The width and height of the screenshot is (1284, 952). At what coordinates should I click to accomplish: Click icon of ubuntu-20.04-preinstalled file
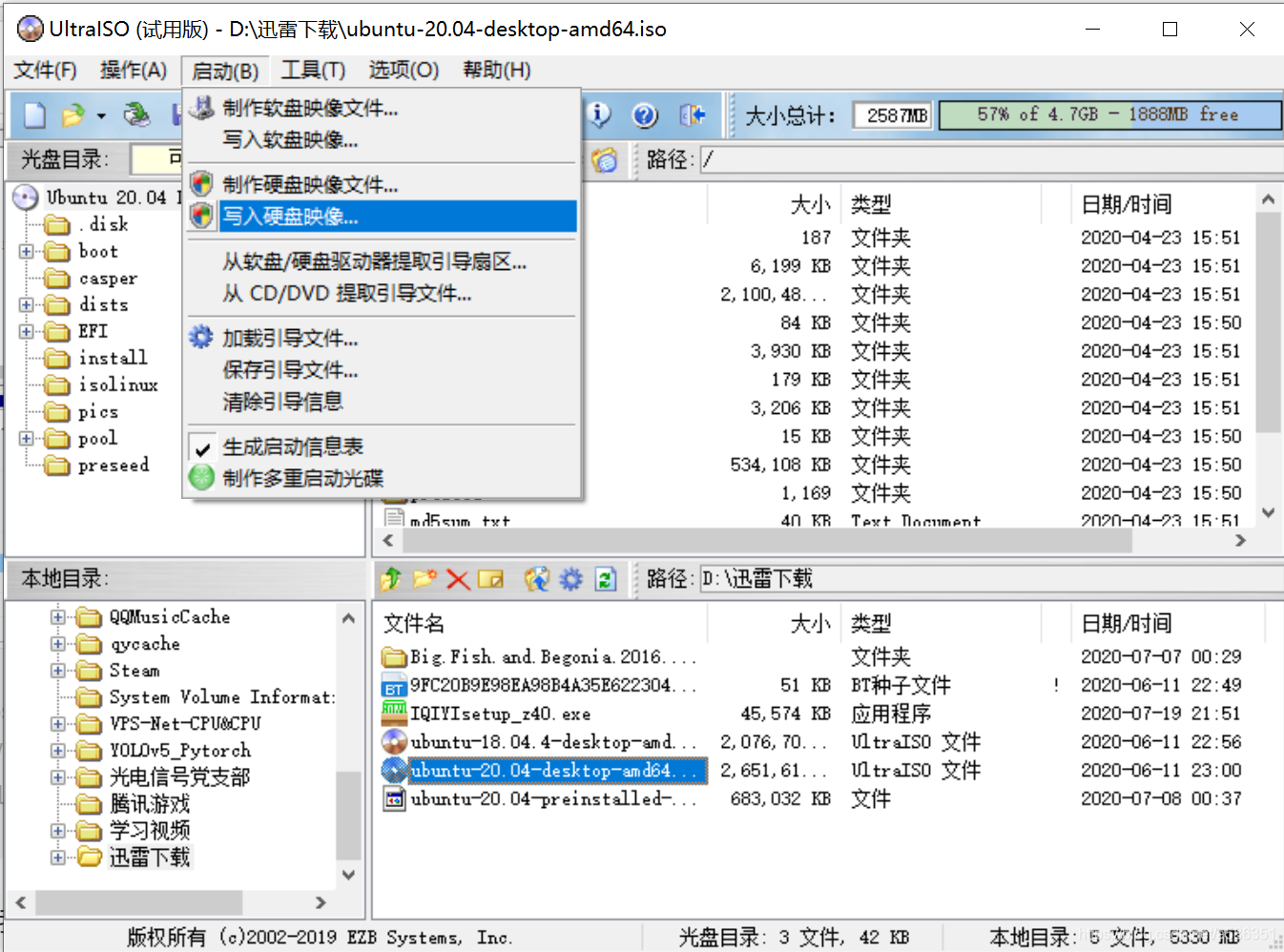tap(394, 798)
